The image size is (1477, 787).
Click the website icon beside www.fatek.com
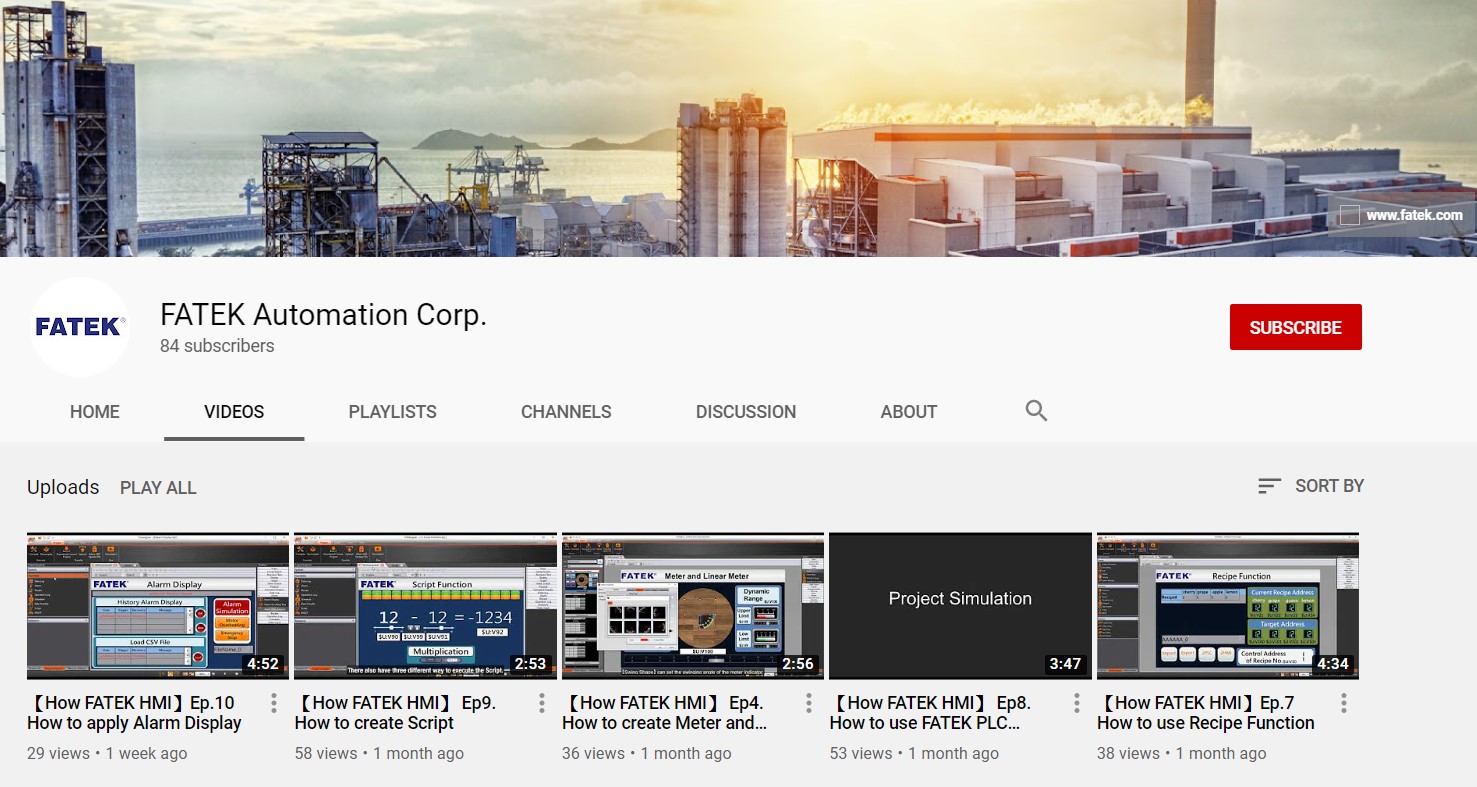(1349, 215)
